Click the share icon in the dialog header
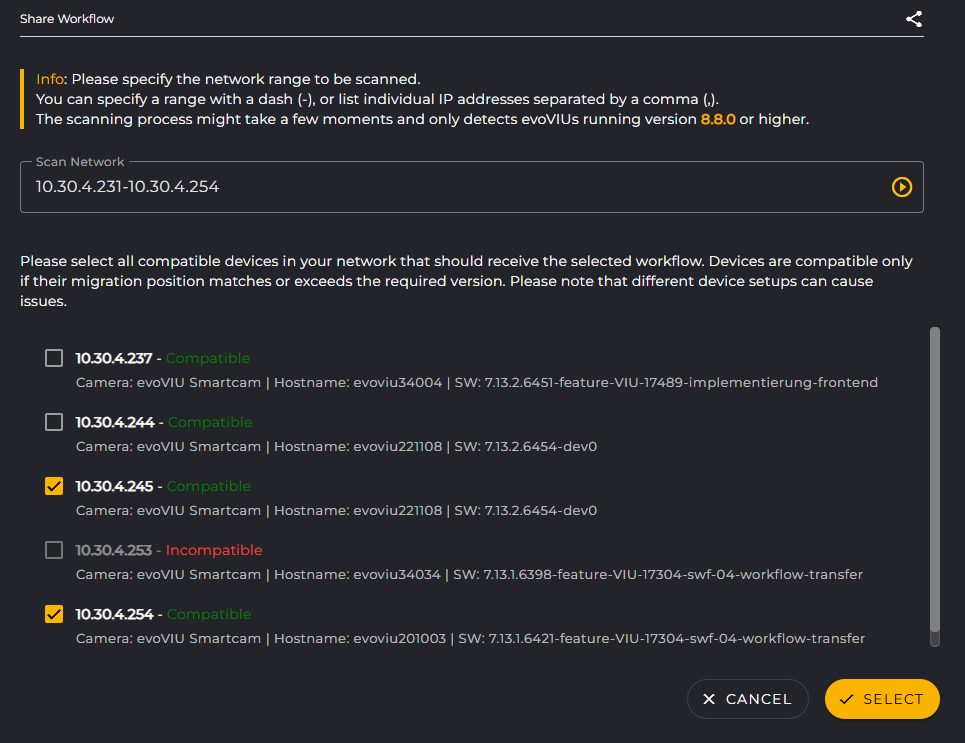The height and width of the screenshot is (743, 965). coord(913,18)
